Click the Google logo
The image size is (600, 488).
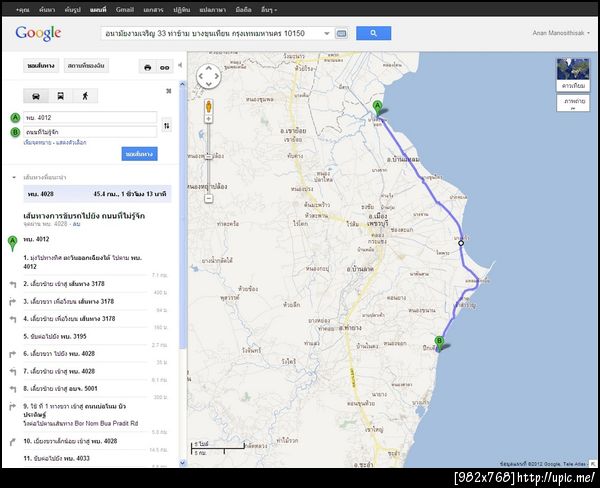tap(38, 33)
